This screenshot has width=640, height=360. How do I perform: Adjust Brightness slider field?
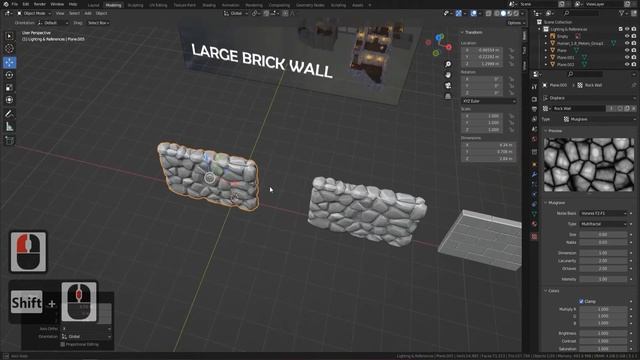click(603, 333)
